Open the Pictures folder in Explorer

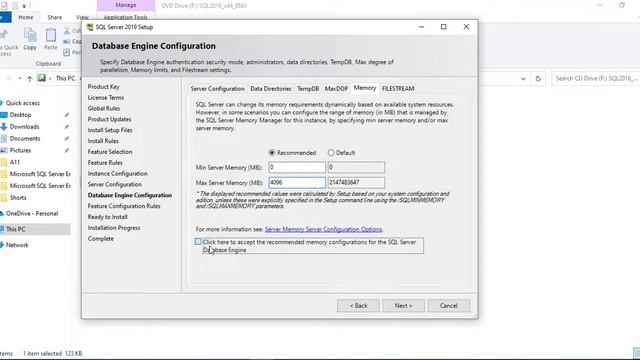point(20,150)
